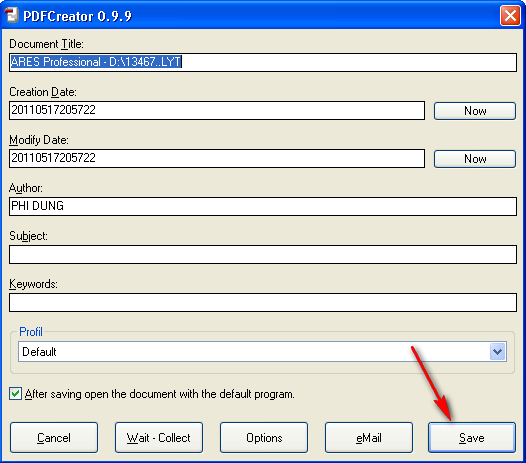The image size is (526, 463).
Task: Click the PDFCreator 0.9.9 title bar
Action: click(262, 16)
